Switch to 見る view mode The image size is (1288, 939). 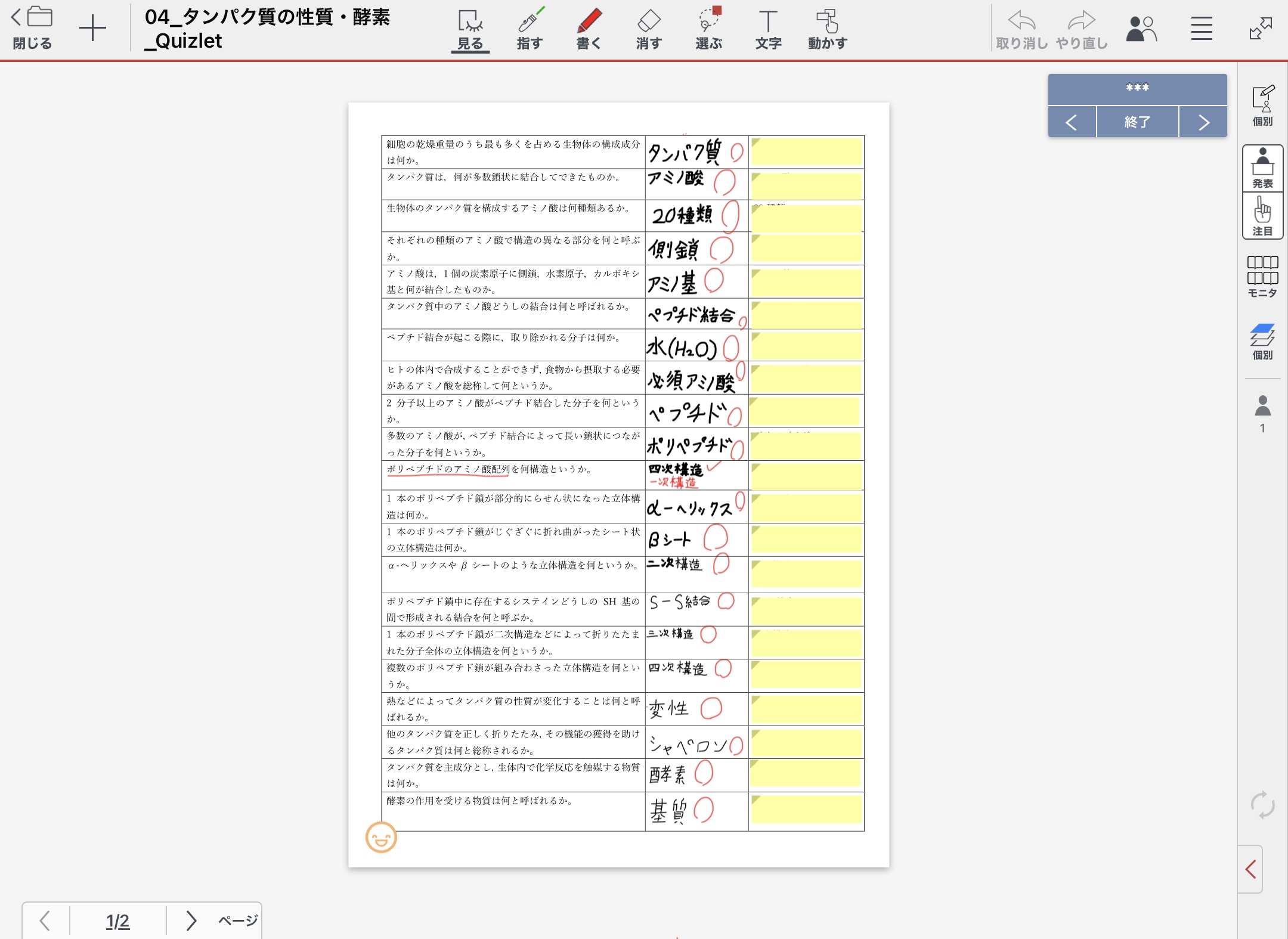point(470,29)
